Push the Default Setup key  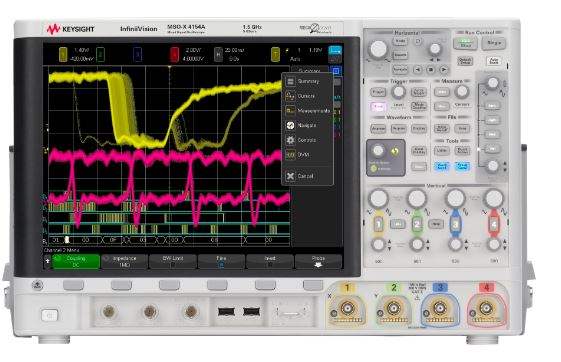465,61
